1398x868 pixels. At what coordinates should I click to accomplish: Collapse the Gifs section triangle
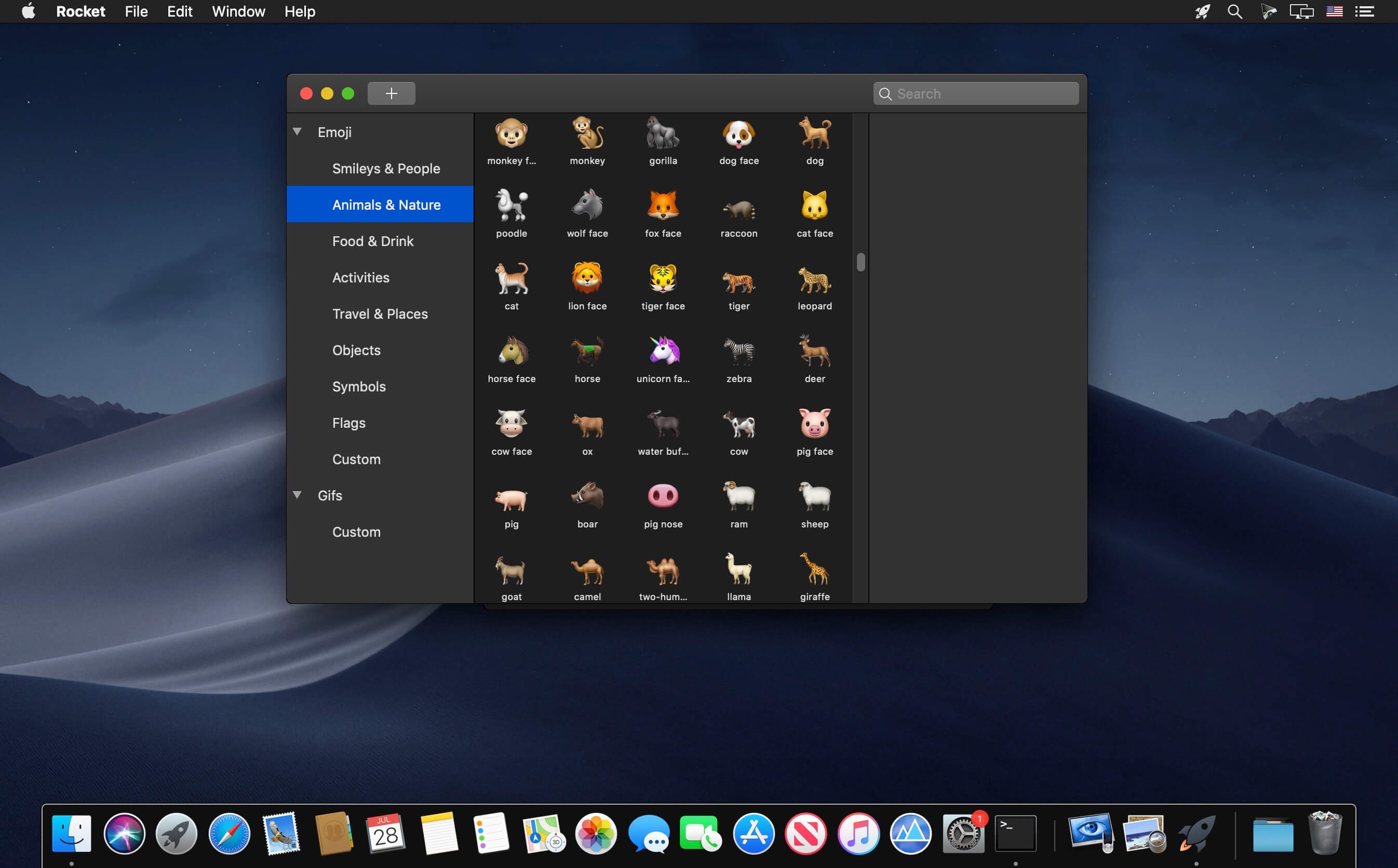pos(298,495)
